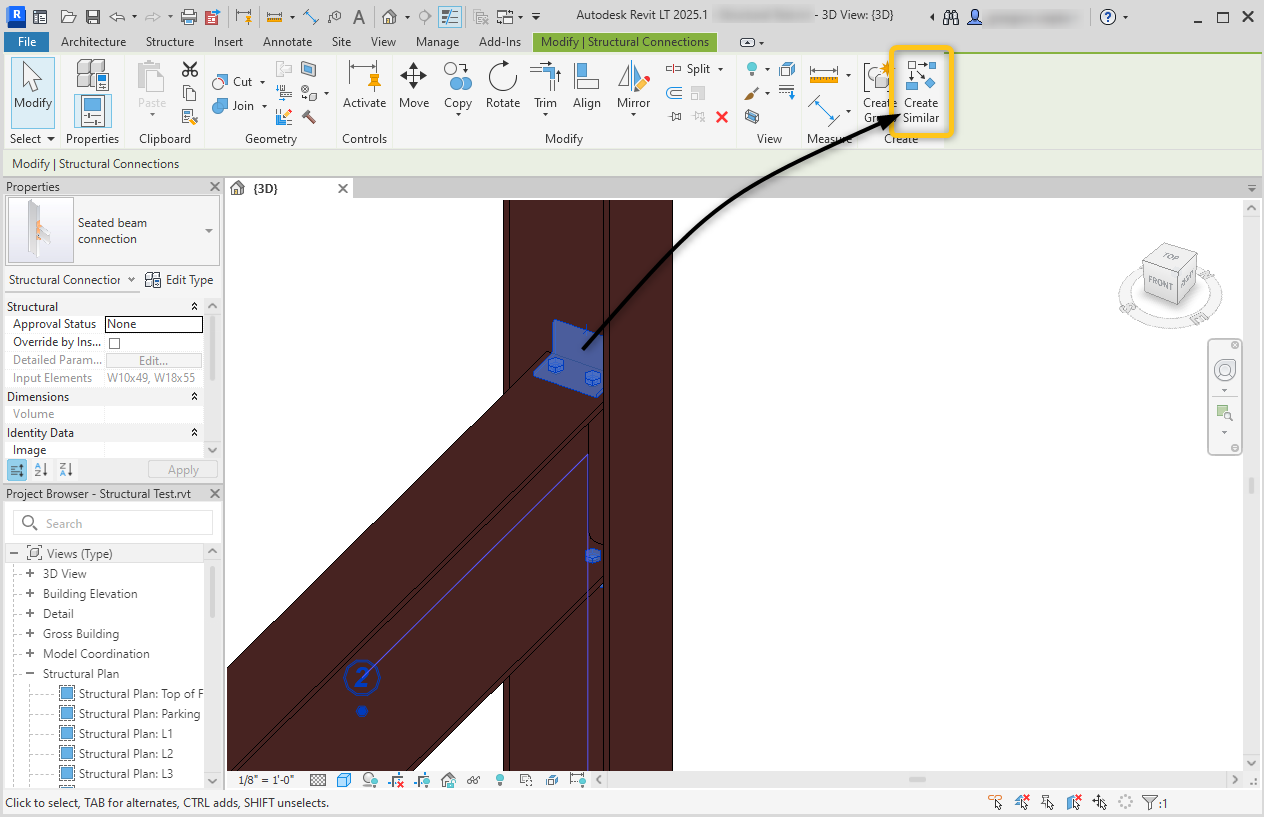Select the Move tool
The height and width of the screenshot is (817, 1264).
click(x=413, y=88)
